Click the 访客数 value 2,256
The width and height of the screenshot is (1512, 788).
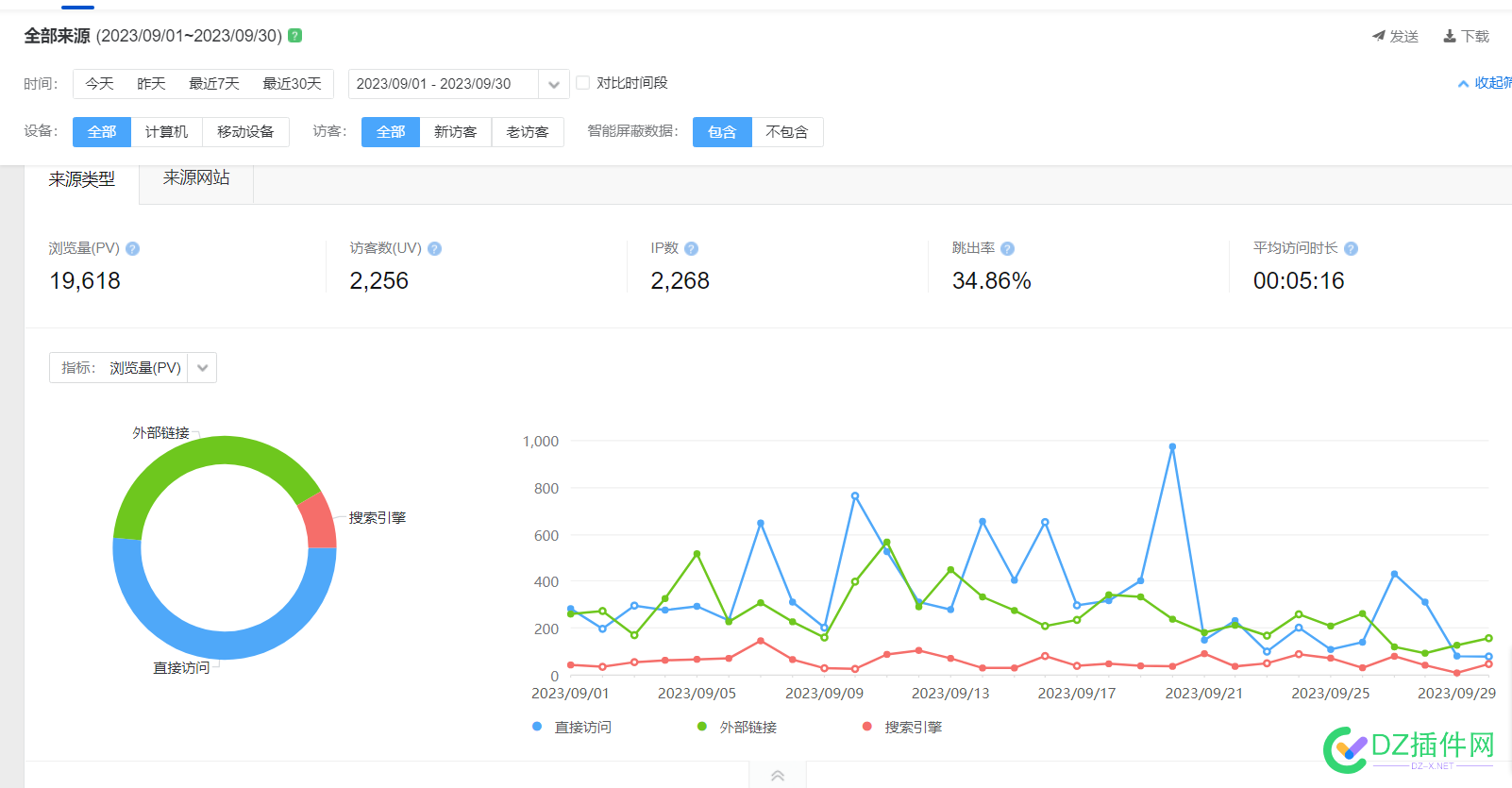pyautogui.click(x=379, y=281)
